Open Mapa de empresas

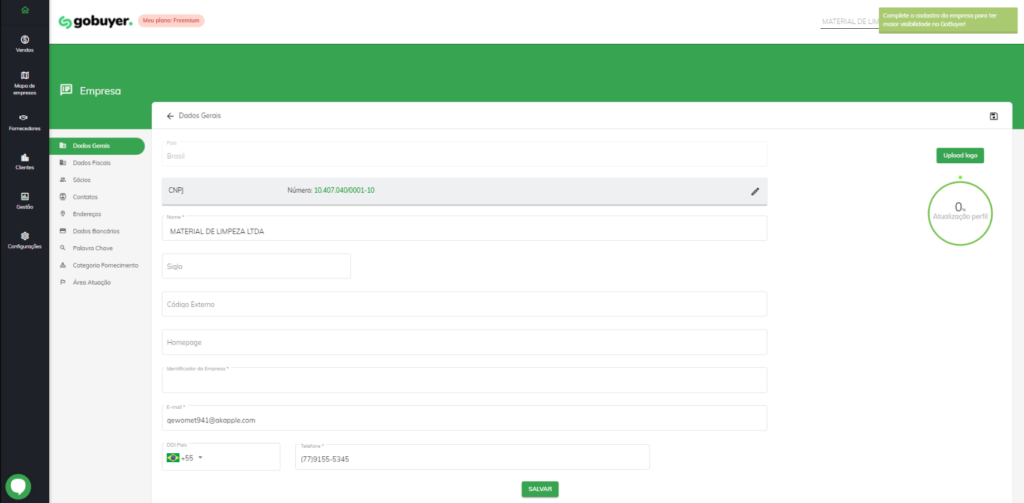[25, 83]
